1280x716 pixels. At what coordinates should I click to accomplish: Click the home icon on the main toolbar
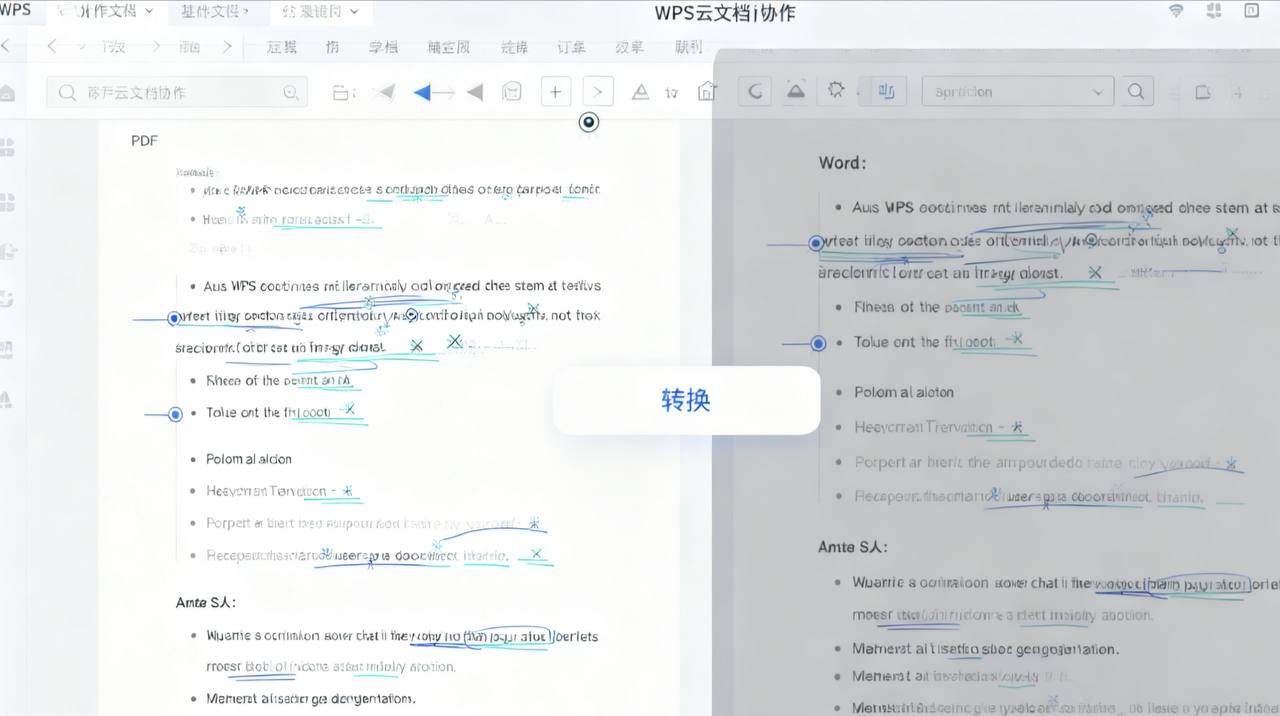707,91
